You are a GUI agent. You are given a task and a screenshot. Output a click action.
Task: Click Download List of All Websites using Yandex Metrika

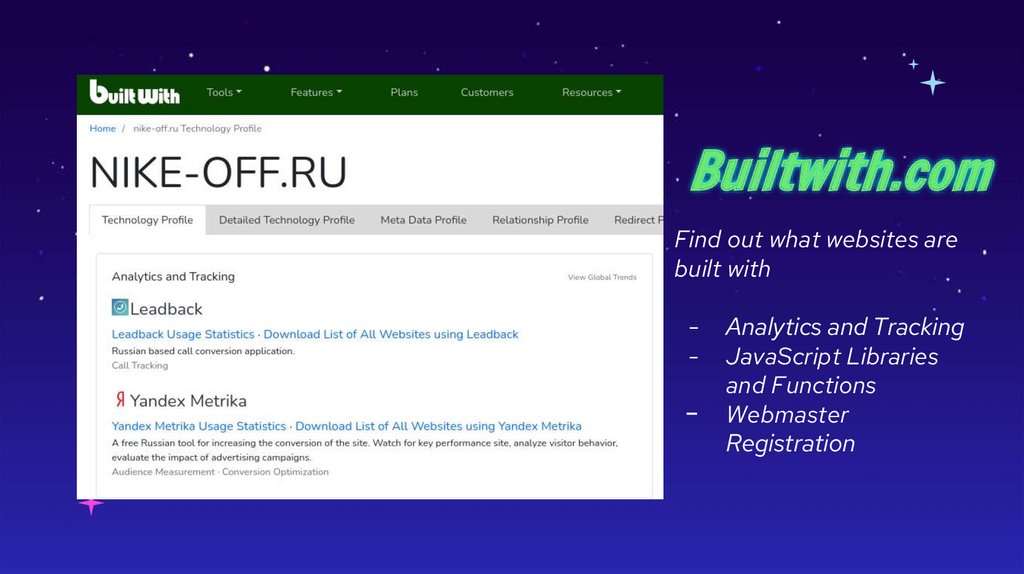[438, 426]
